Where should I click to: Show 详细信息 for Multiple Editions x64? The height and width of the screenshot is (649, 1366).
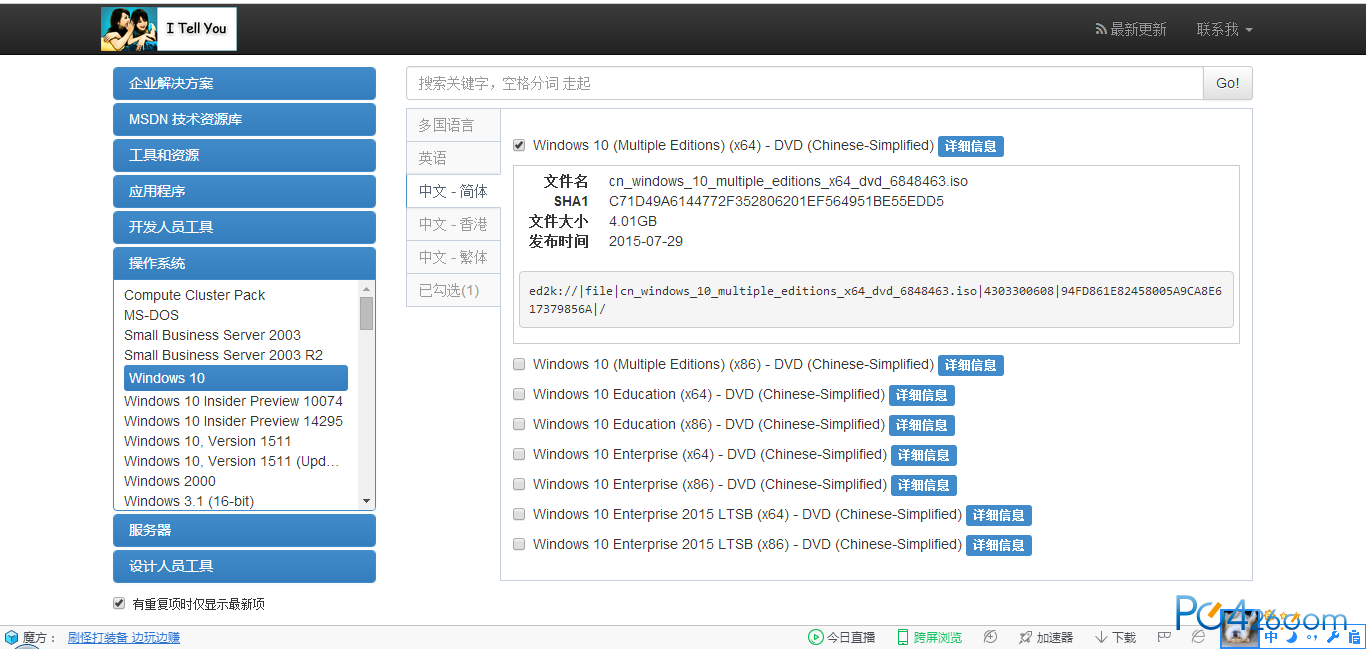click(971, 146)
